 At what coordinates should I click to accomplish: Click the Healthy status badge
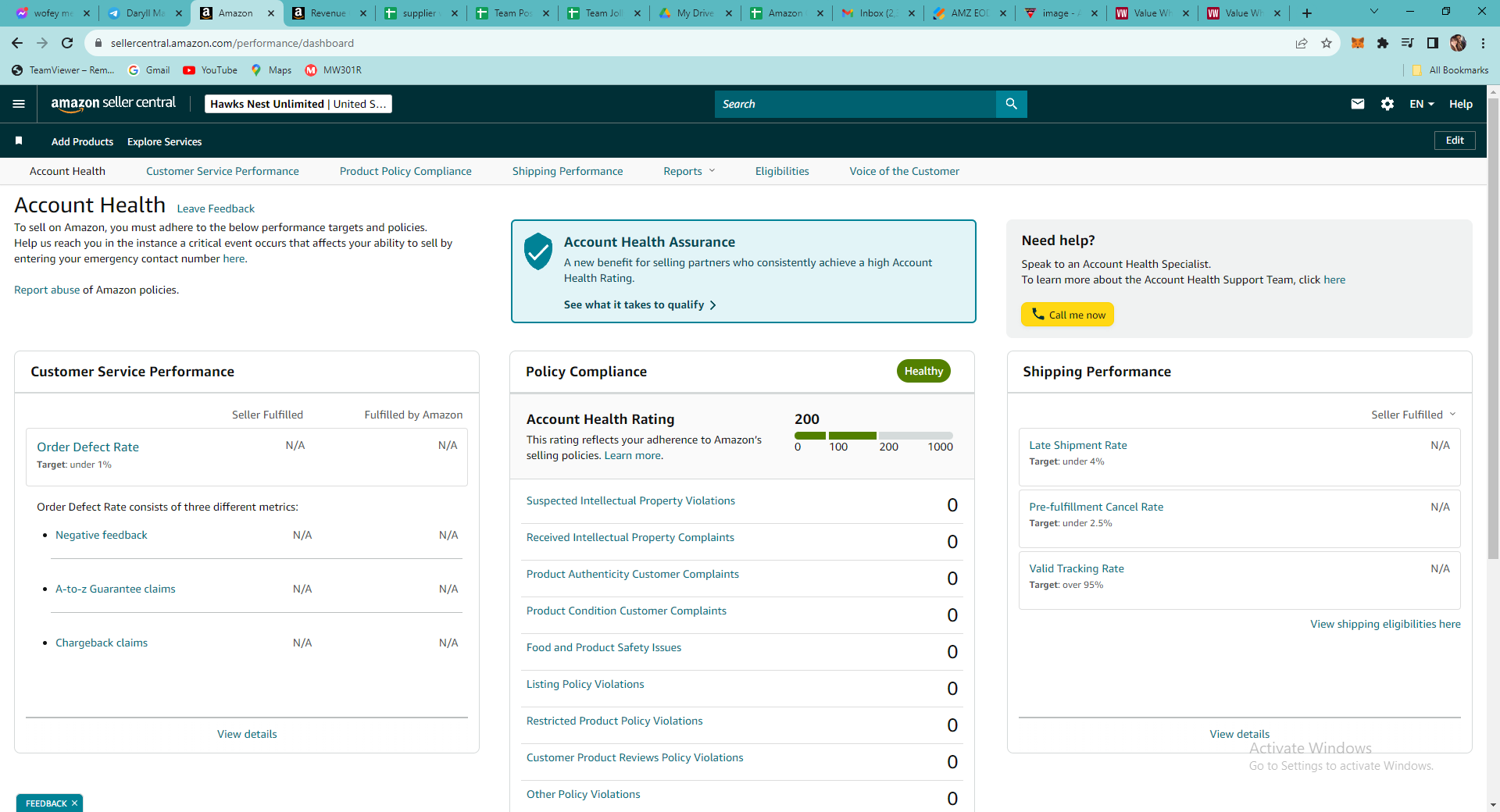coord(923,371)
